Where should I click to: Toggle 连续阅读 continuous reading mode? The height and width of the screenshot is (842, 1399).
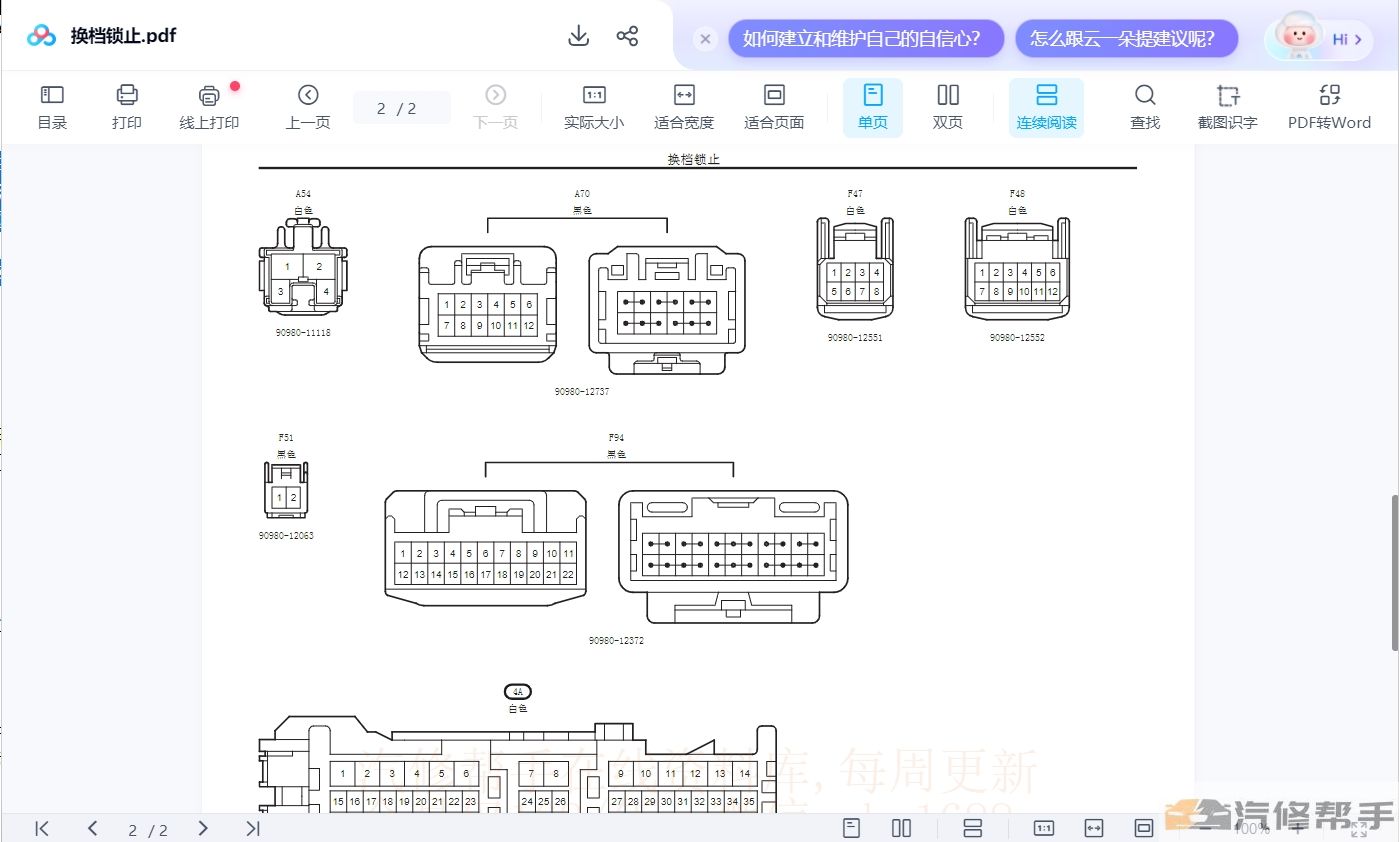1046,107
